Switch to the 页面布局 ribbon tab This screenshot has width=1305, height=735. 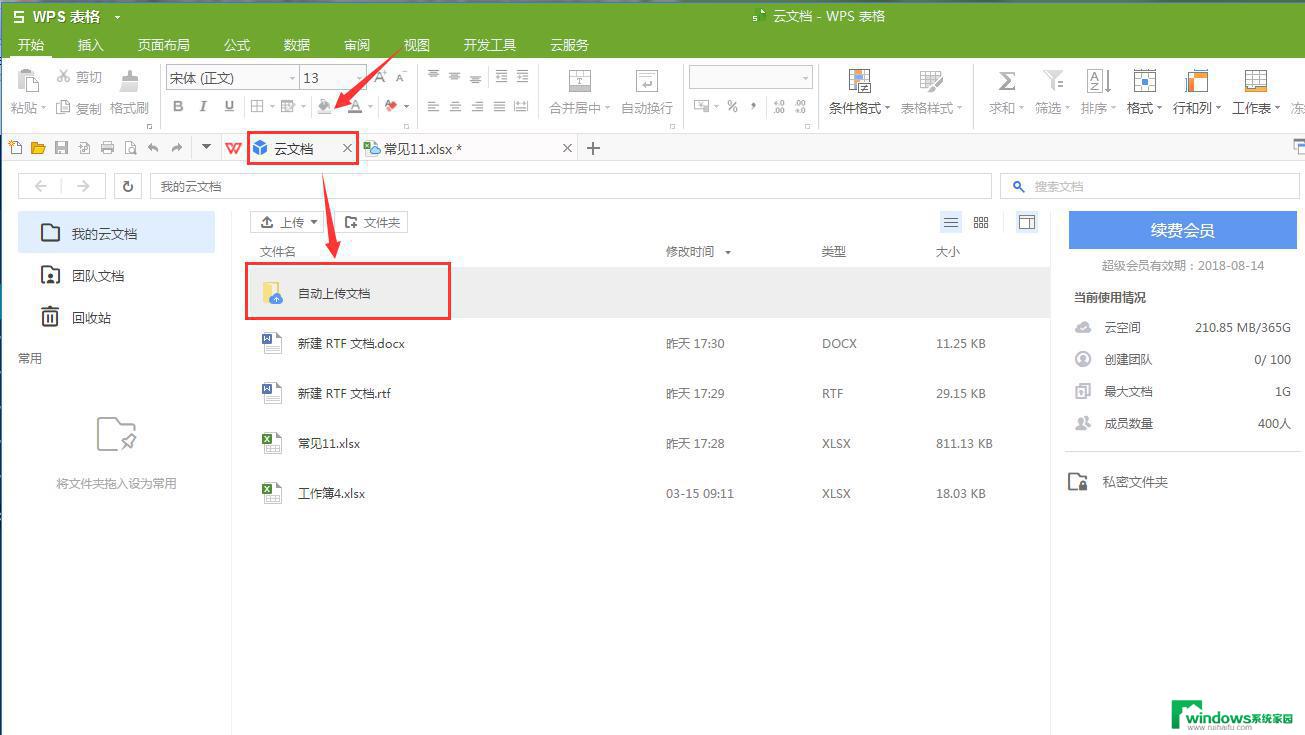coord(164,45)
